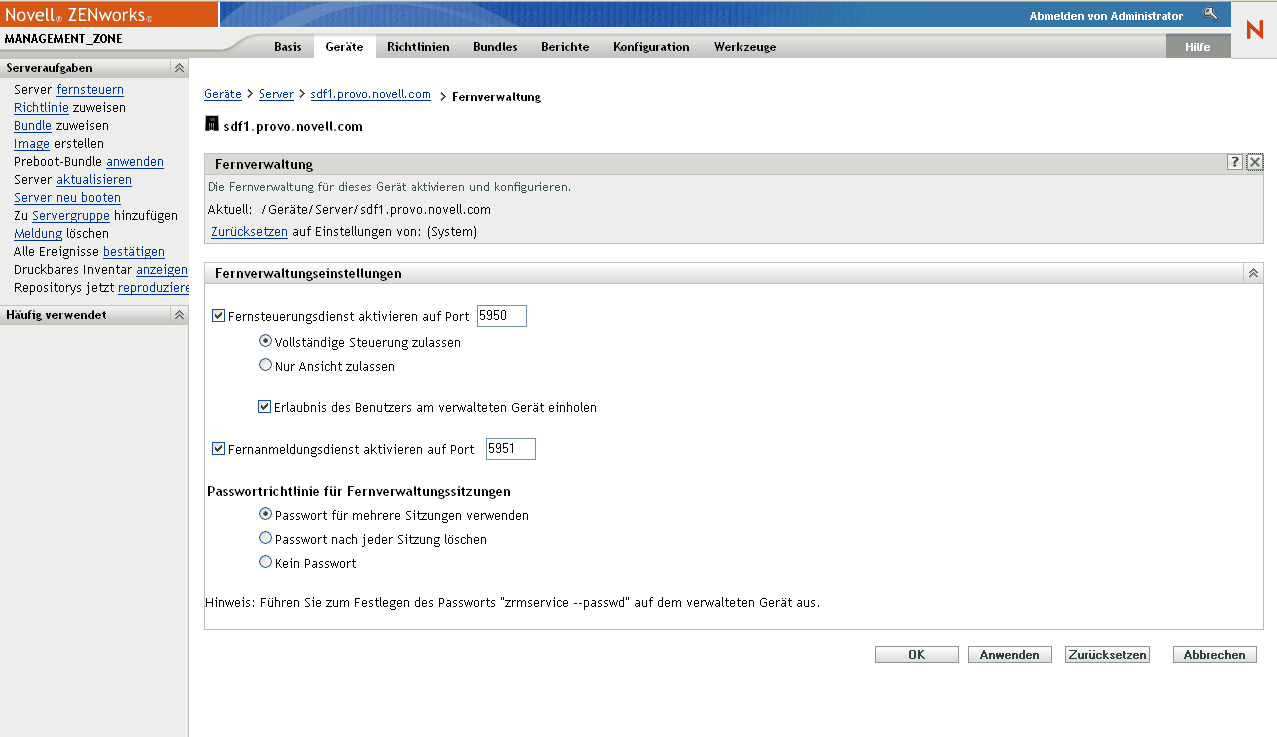Toggle Erlaubnis des Benutzers einholen checkbox

pyautogui.click(x=264, y=407)
